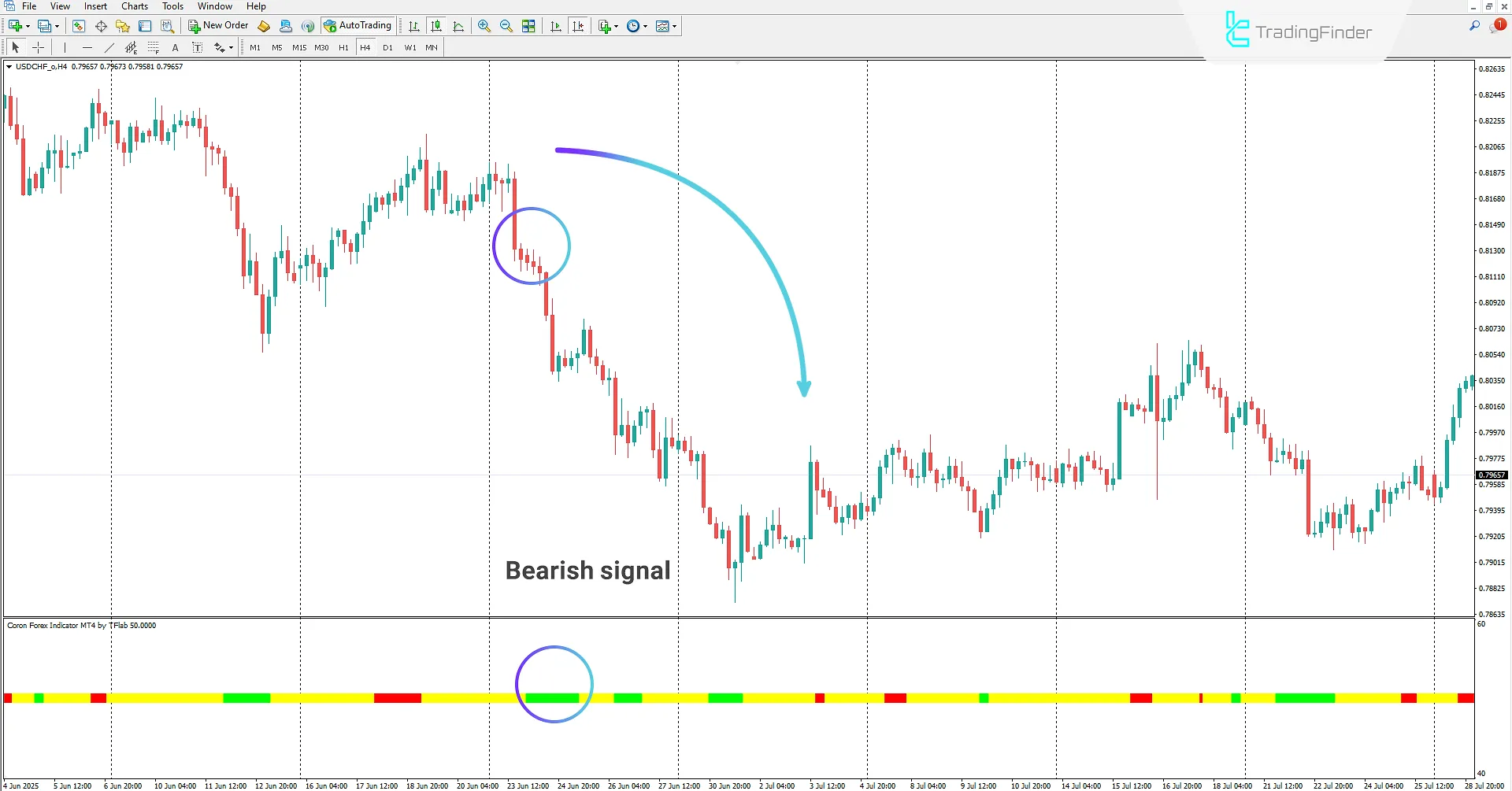The image size is (1512, 791).
Task: Open the File menu
Action: point(29,6)
